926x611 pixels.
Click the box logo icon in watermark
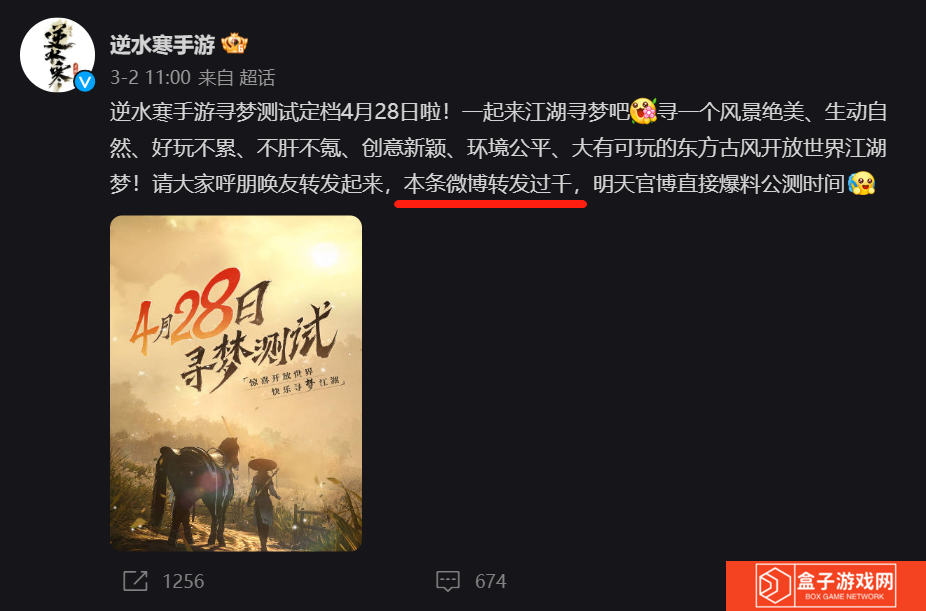pos(775,585)
